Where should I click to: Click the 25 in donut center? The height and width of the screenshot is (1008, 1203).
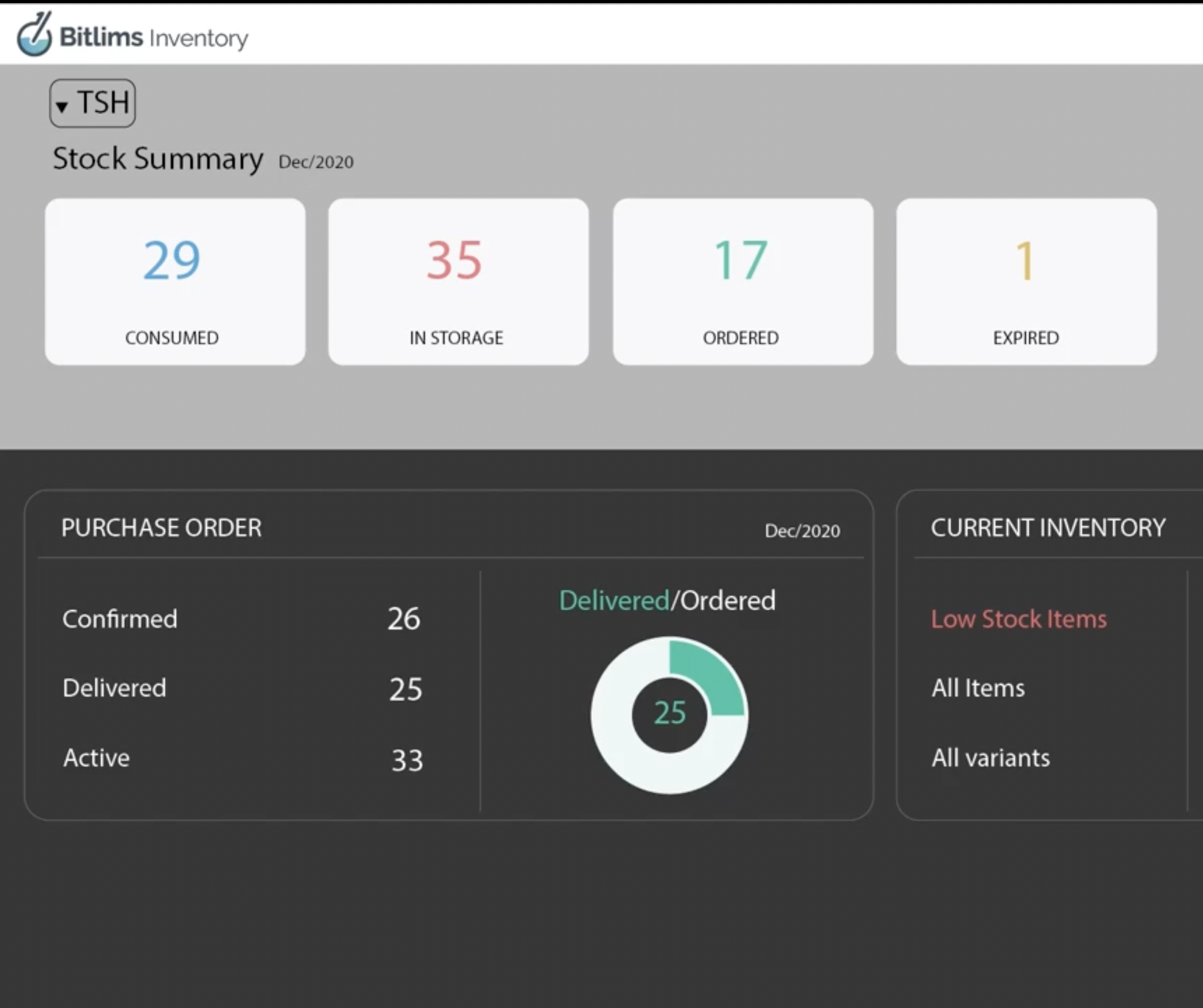click(670, 714)
